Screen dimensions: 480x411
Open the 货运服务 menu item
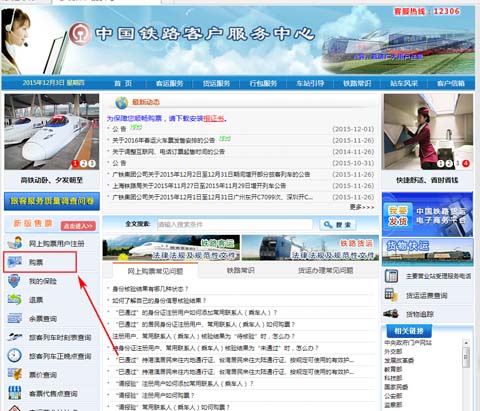(x=217, y=83)
